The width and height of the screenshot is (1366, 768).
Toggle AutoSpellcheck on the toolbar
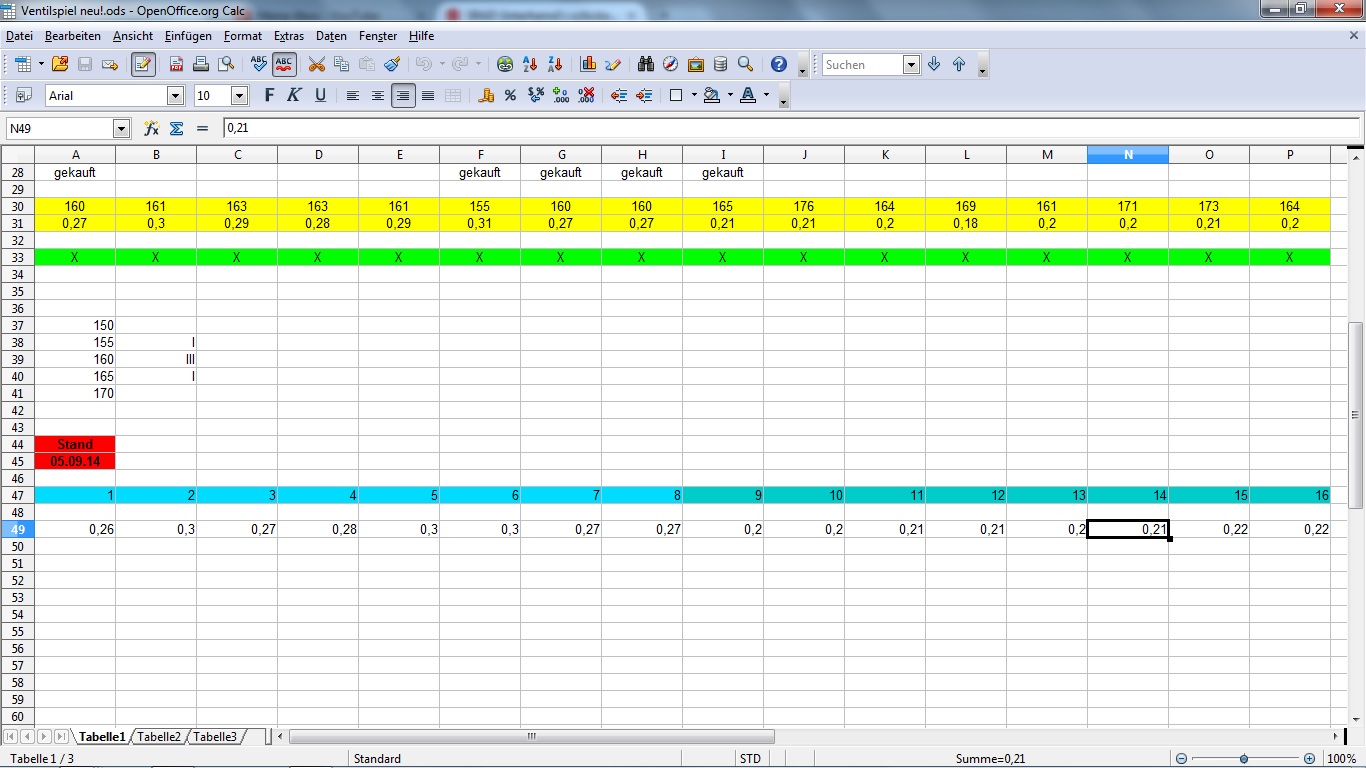(x=285, y=65)
